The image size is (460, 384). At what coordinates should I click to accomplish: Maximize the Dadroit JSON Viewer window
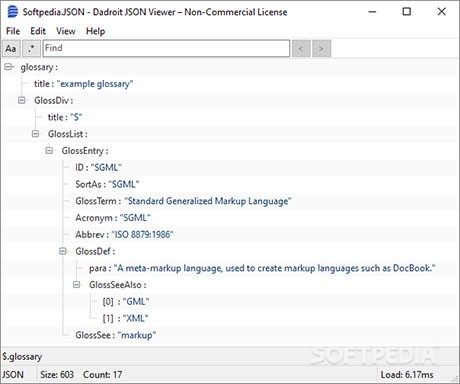[407, 12]
